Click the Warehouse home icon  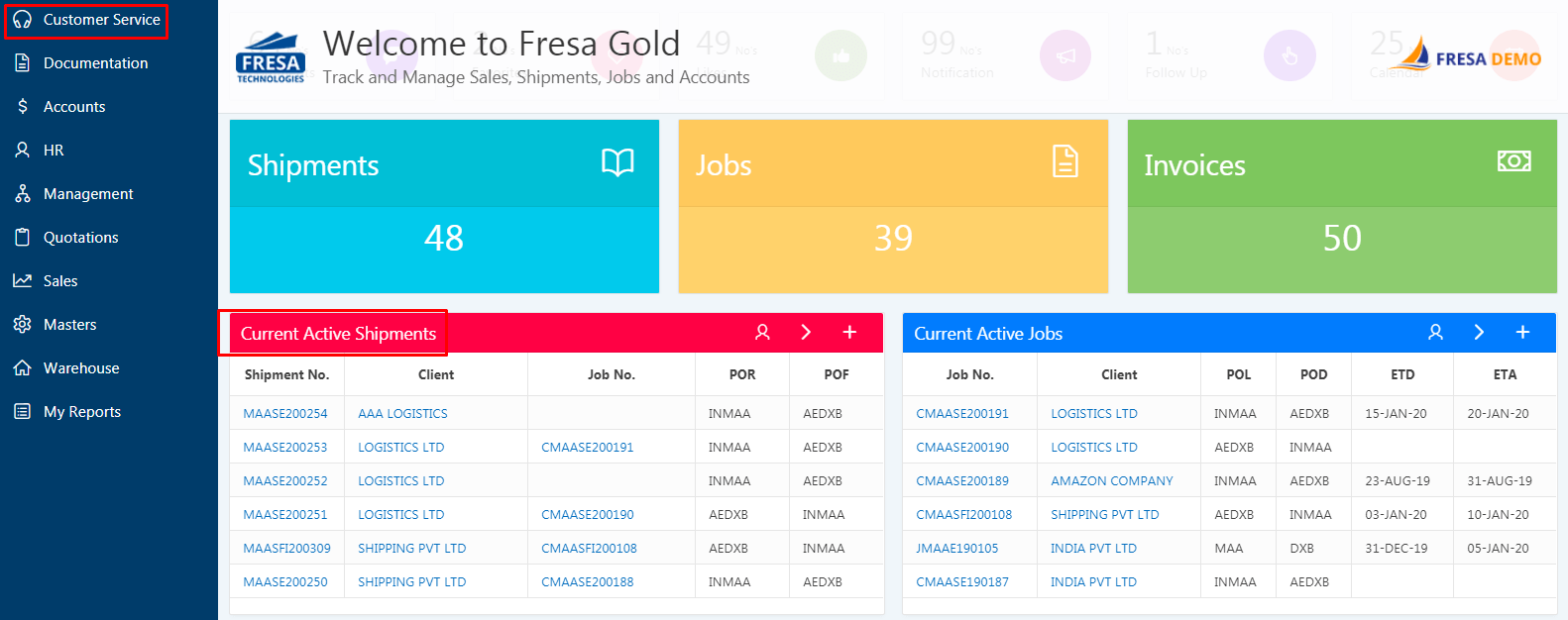point(22,367)
